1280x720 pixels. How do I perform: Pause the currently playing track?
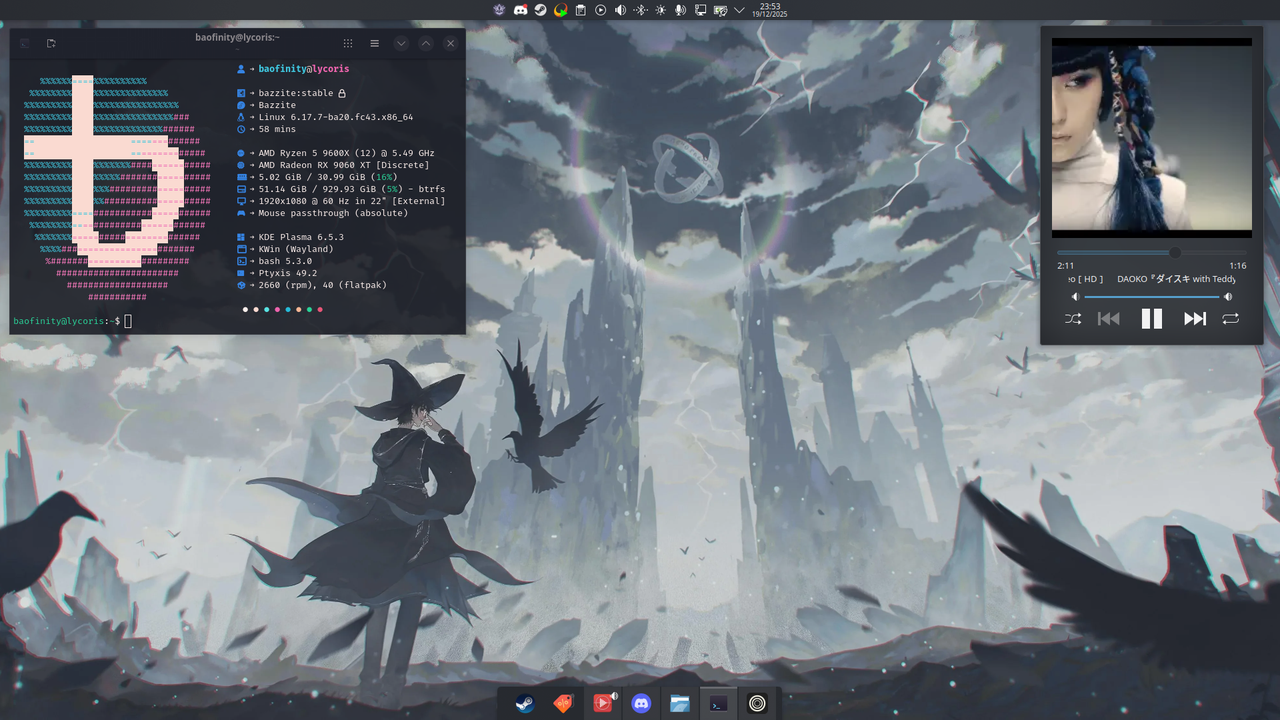(x=1151, y=318)
